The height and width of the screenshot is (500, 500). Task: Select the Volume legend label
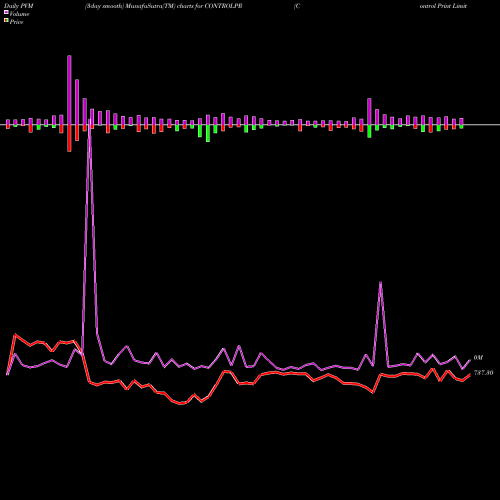pos(19,14)
